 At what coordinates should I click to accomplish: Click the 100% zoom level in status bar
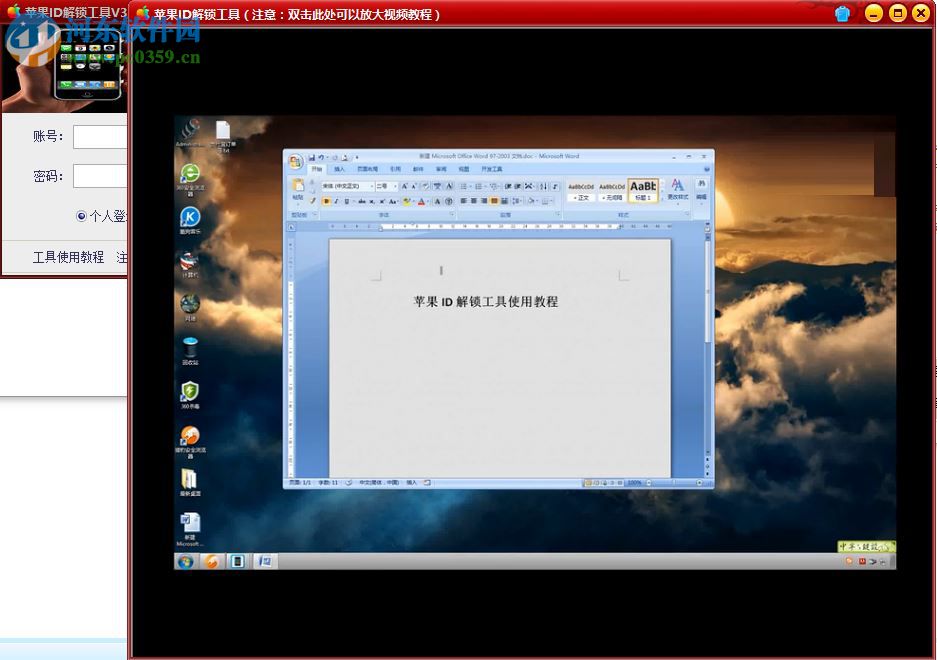click(x=634, y=482)
